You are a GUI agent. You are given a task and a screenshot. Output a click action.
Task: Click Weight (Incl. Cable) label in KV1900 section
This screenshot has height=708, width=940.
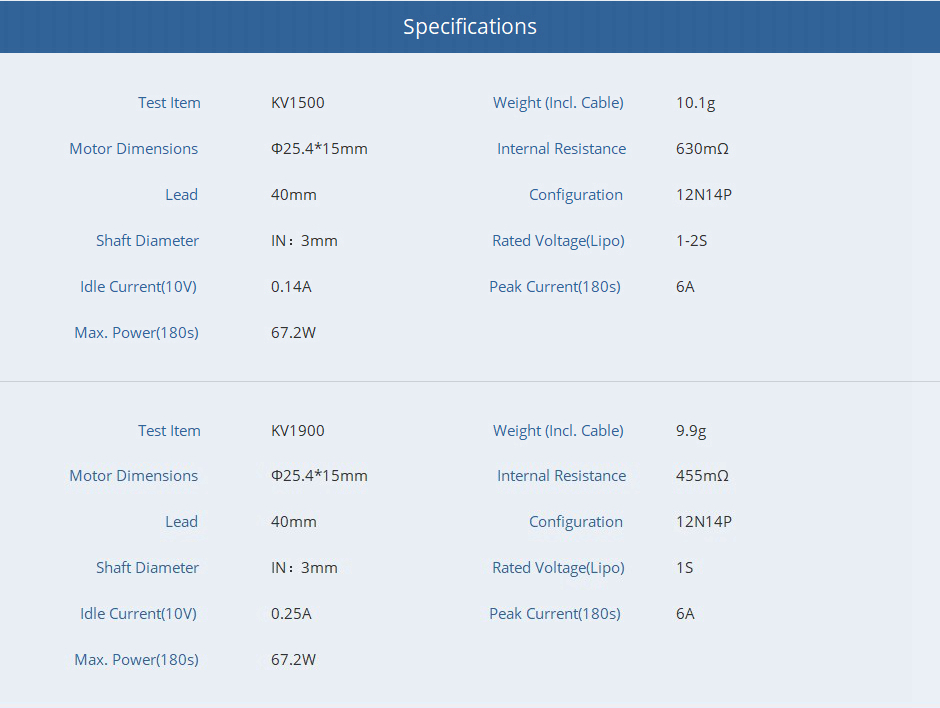558,431
